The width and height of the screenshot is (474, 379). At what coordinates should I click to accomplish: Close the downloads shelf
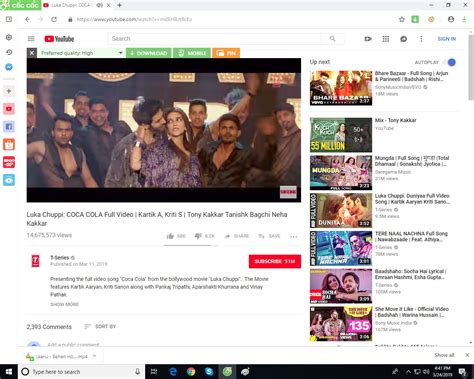point(467,355)
